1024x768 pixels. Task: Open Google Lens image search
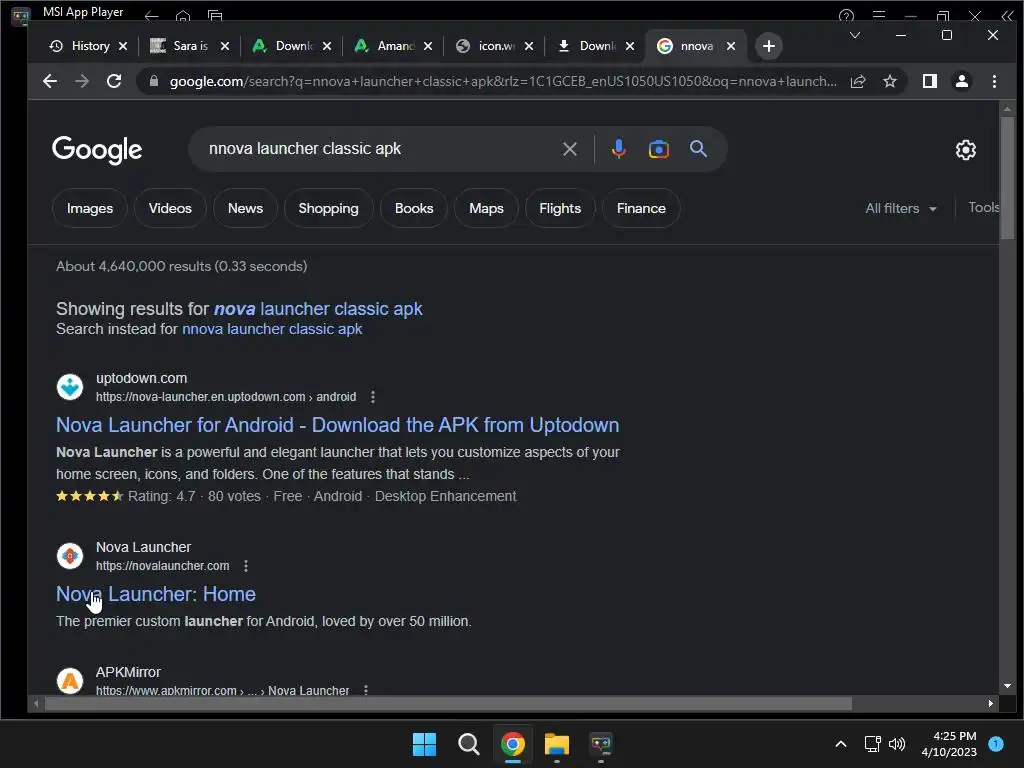click(x=658, y=149)
